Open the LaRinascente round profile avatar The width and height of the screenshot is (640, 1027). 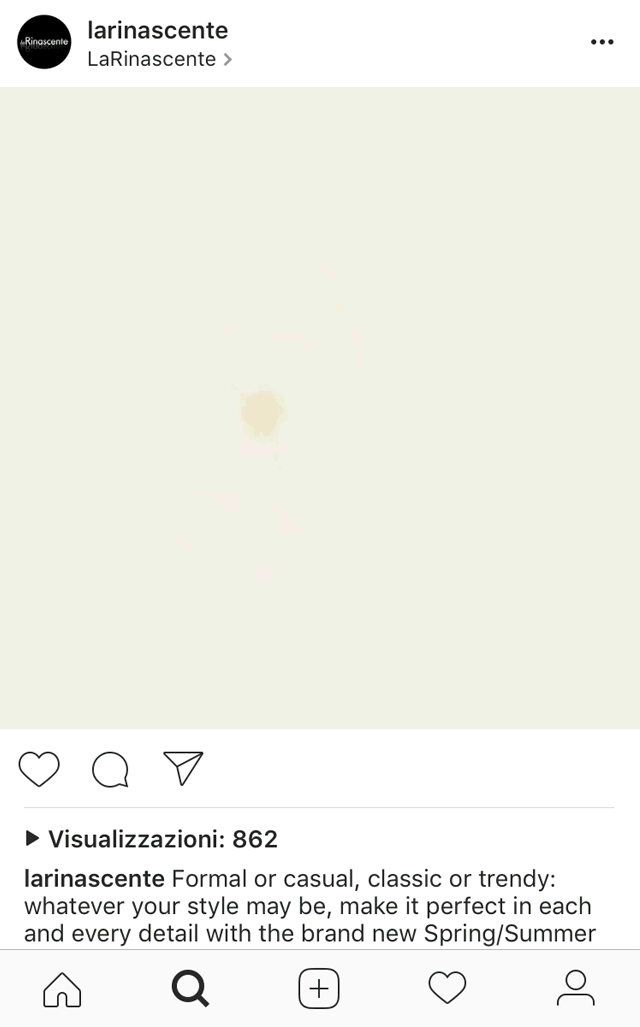pos(44,42)
